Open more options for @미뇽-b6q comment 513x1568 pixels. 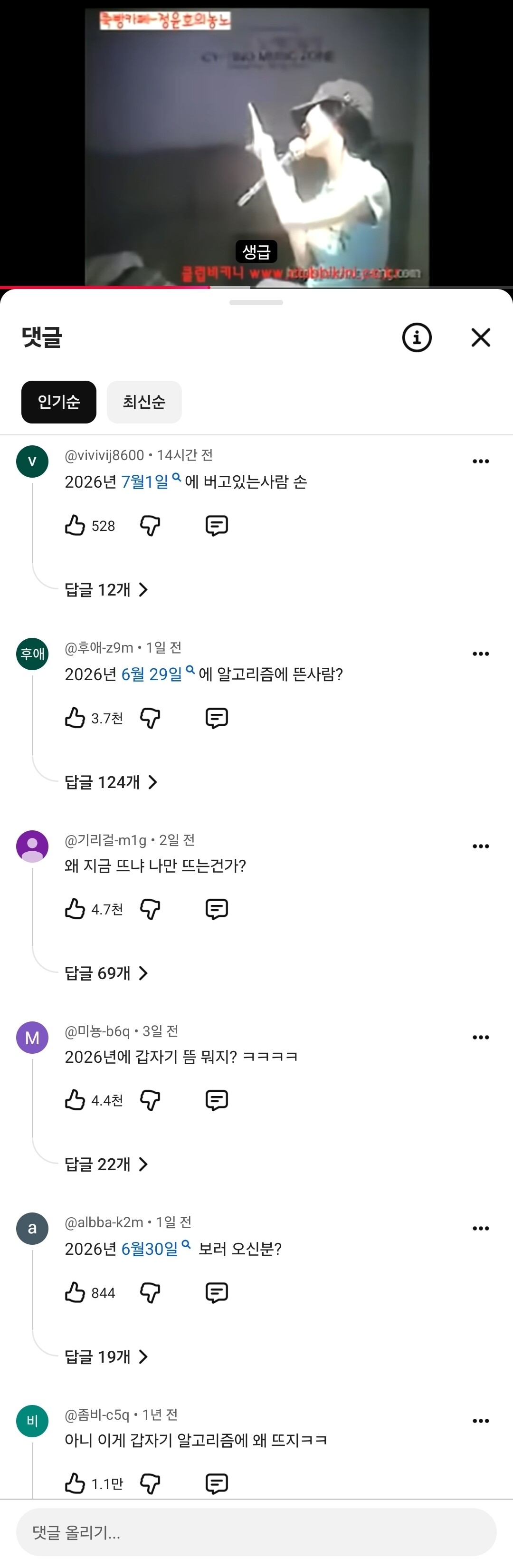pyautogui.click(x=481, y=1037)
